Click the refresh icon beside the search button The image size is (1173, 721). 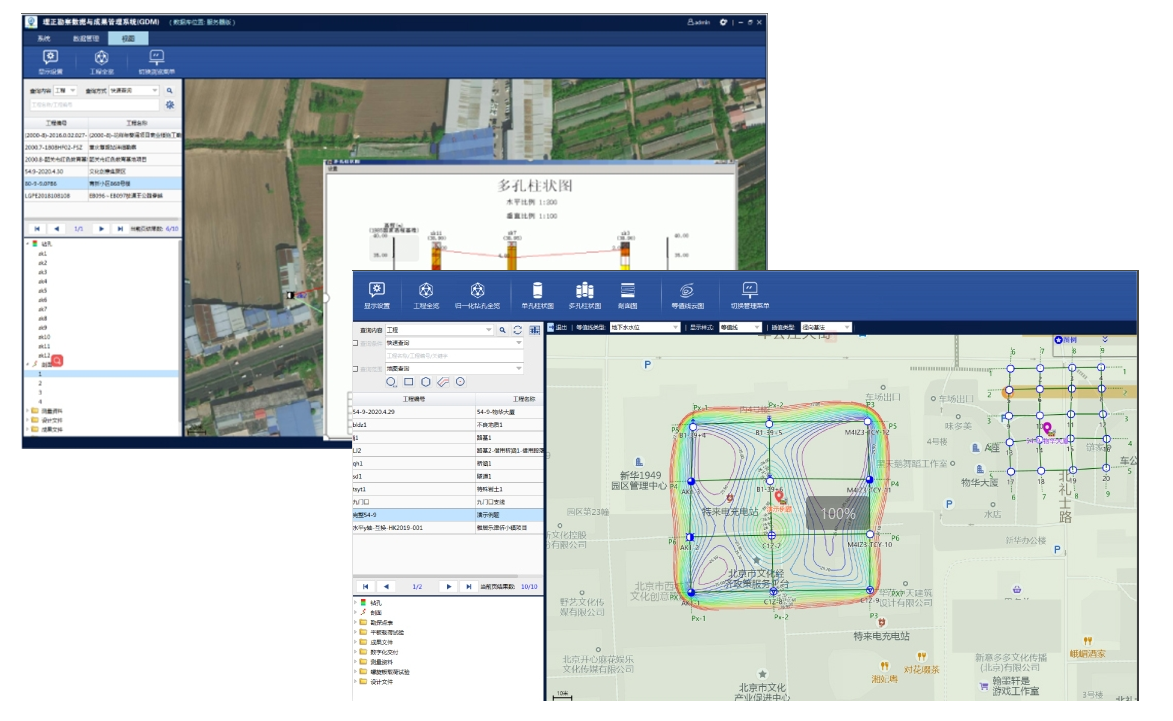517,329
